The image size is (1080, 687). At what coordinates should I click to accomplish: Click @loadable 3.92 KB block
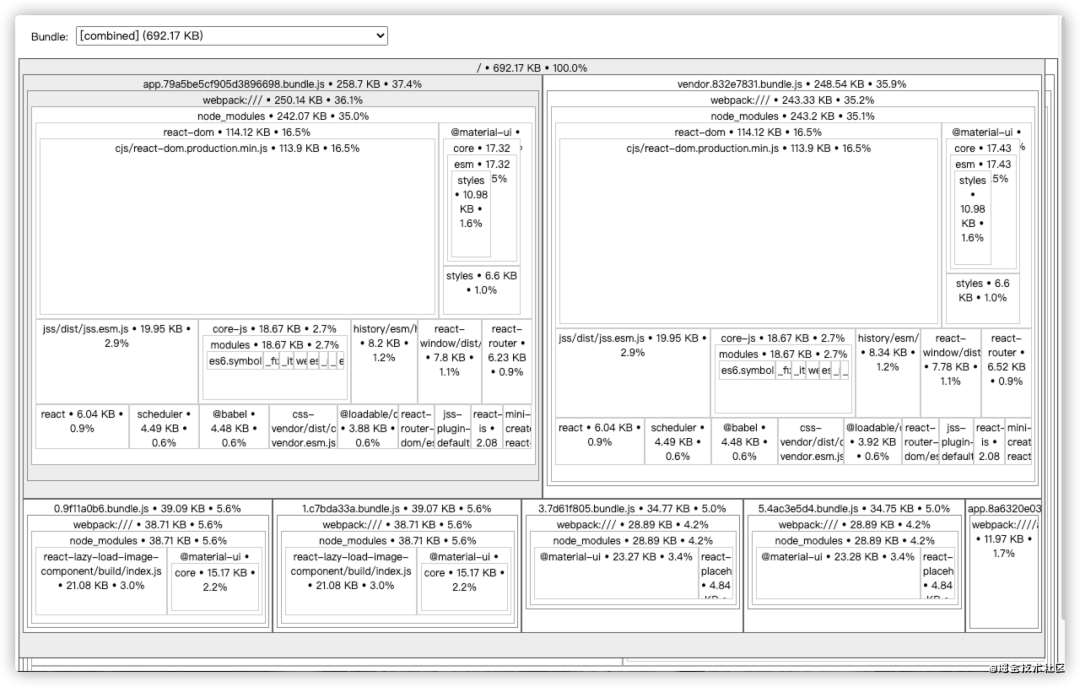[x=872, y=441]
